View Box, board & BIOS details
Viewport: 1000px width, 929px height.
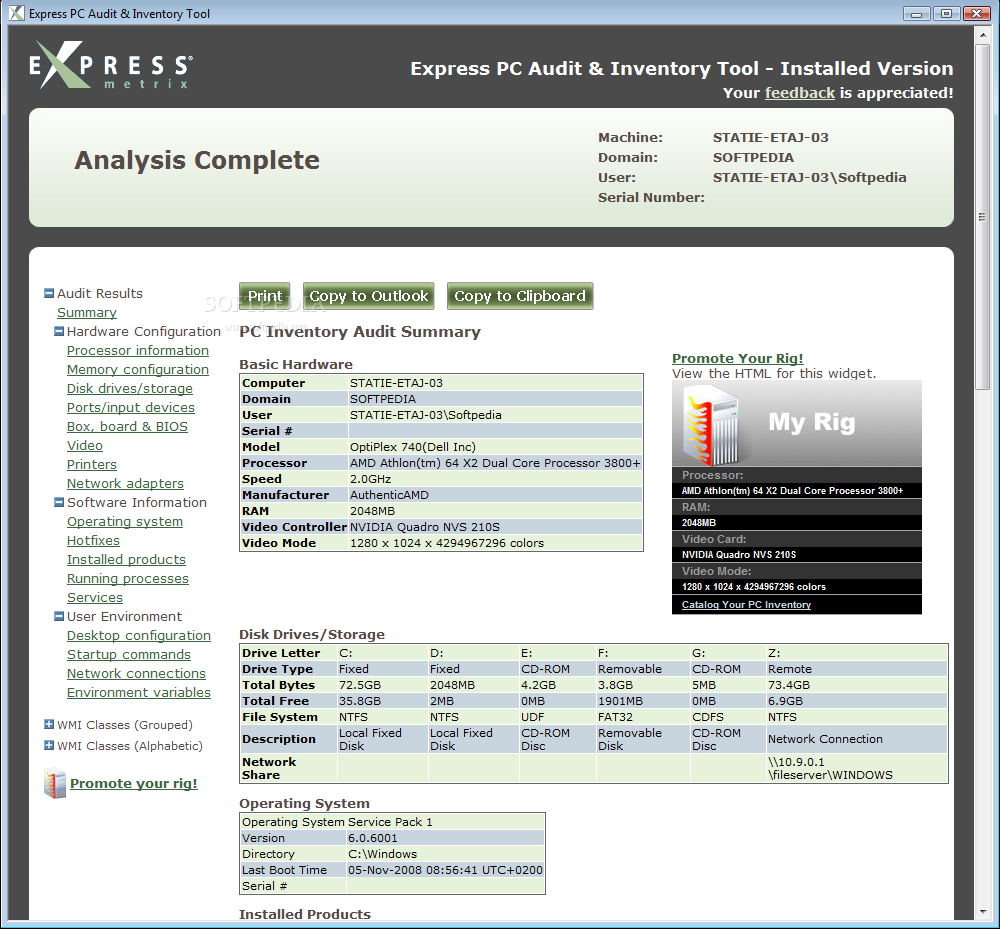[x=128, y=427]
